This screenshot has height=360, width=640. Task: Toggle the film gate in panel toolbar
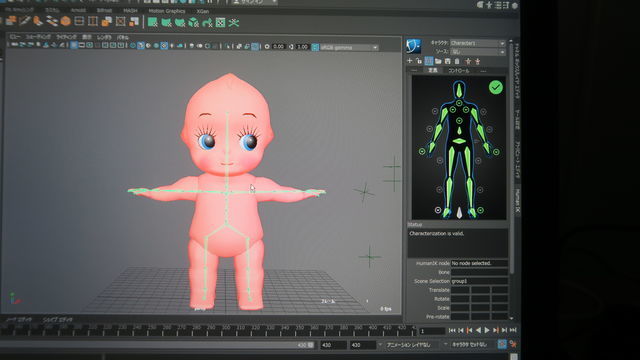[x=82, y=45]
